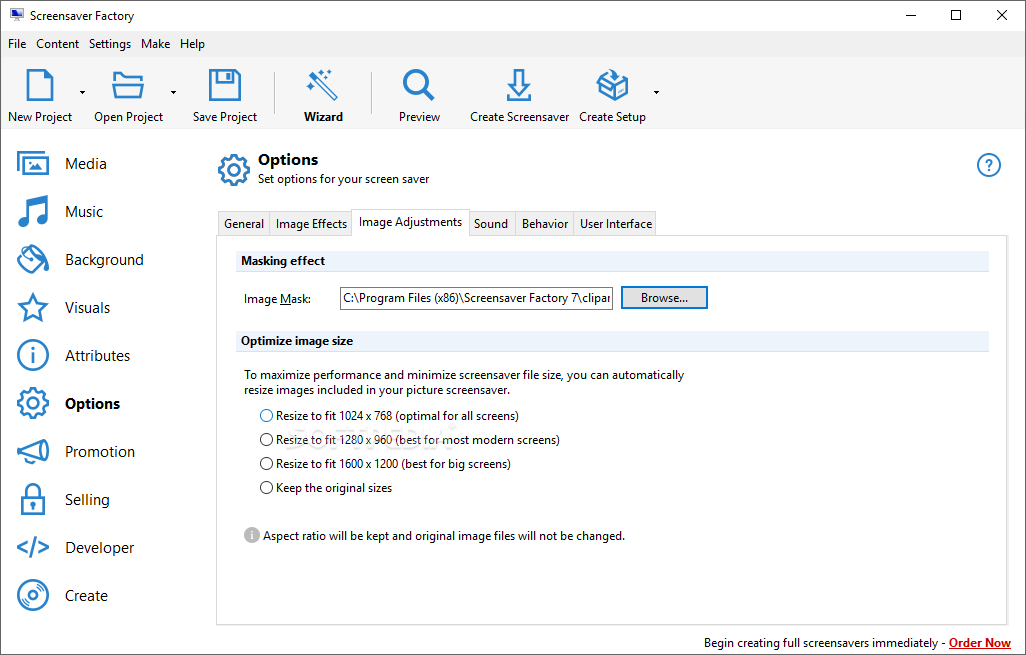Image resolution: width=1026 pixels, height=655 pixels.
Task: Click Create Screensaver download icon
Action: pyautogui.click(x=519, y=85)
